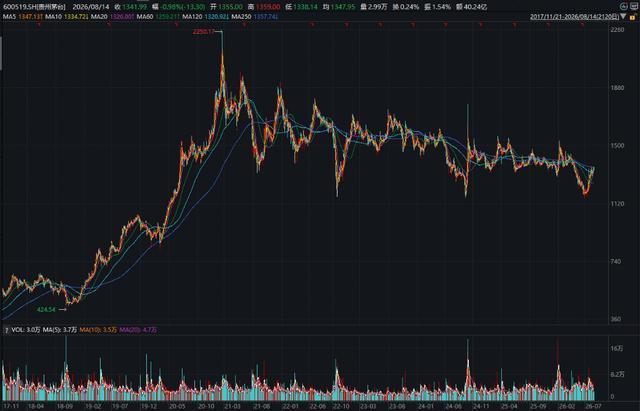
Task: Click the low price 1338.14
Action: (x=305, y=7)
